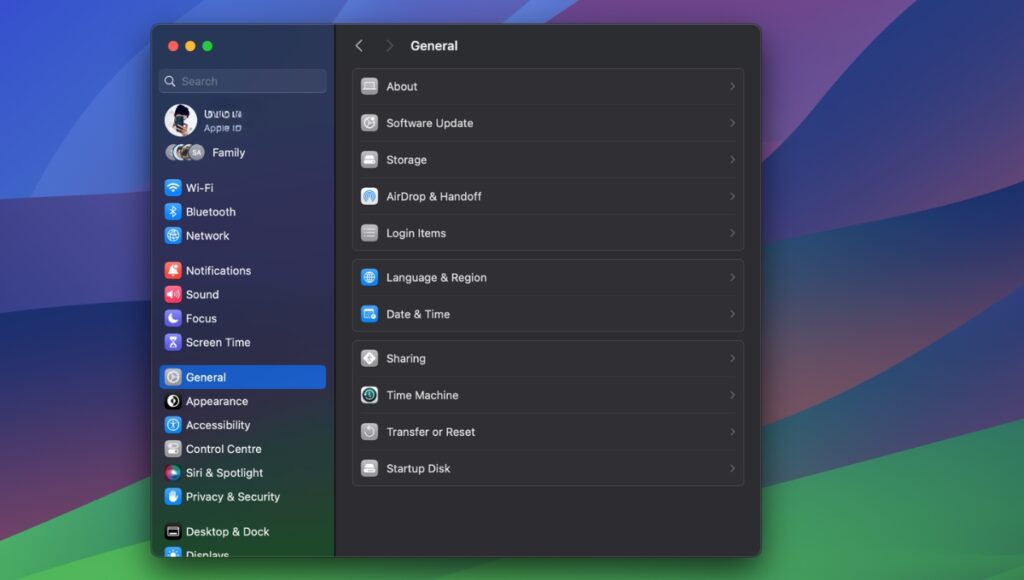Expand the Date & Time chevron
Screen dimensions: 1024x580
click(732, 314)
